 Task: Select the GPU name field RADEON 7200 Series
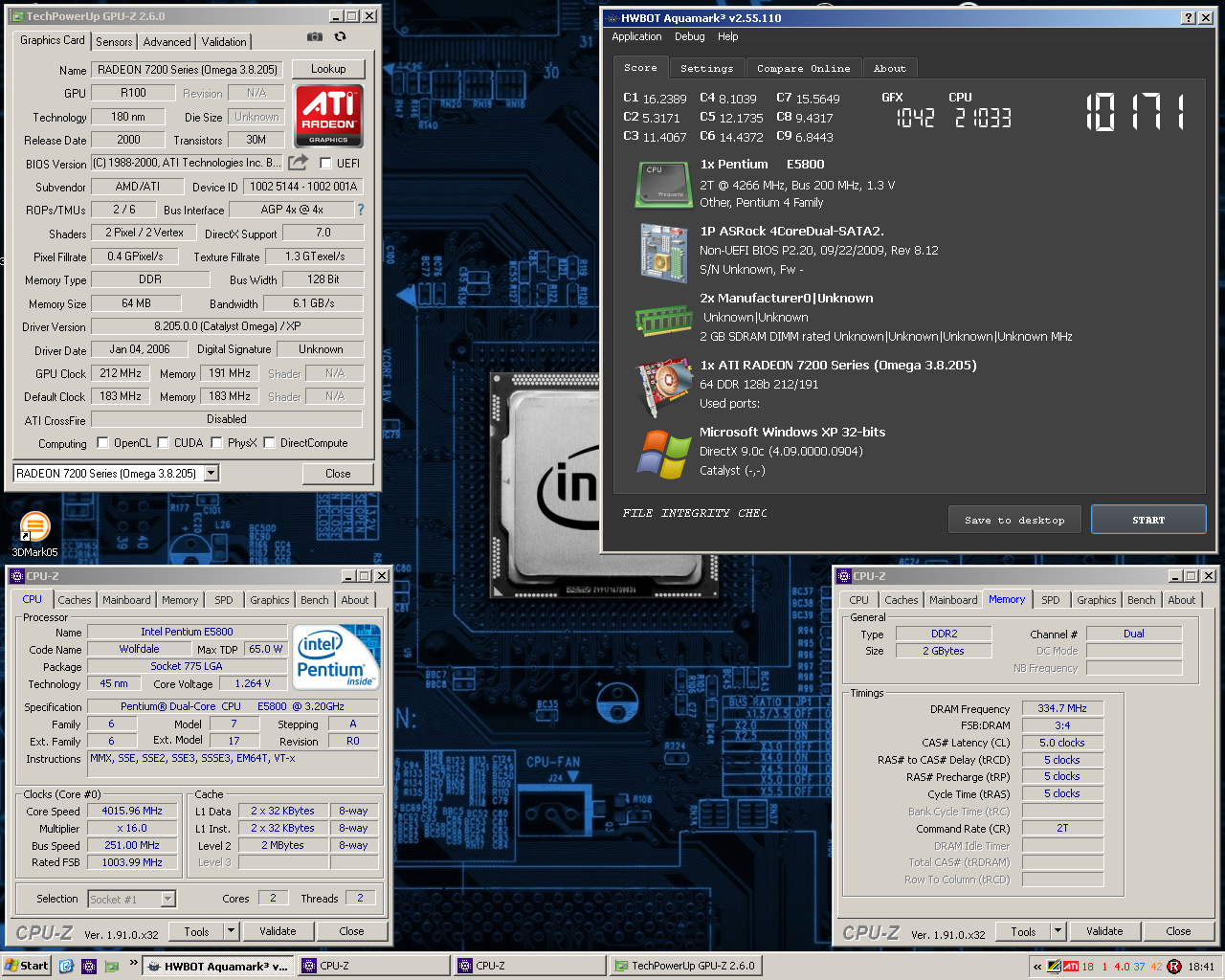[188, 70]
